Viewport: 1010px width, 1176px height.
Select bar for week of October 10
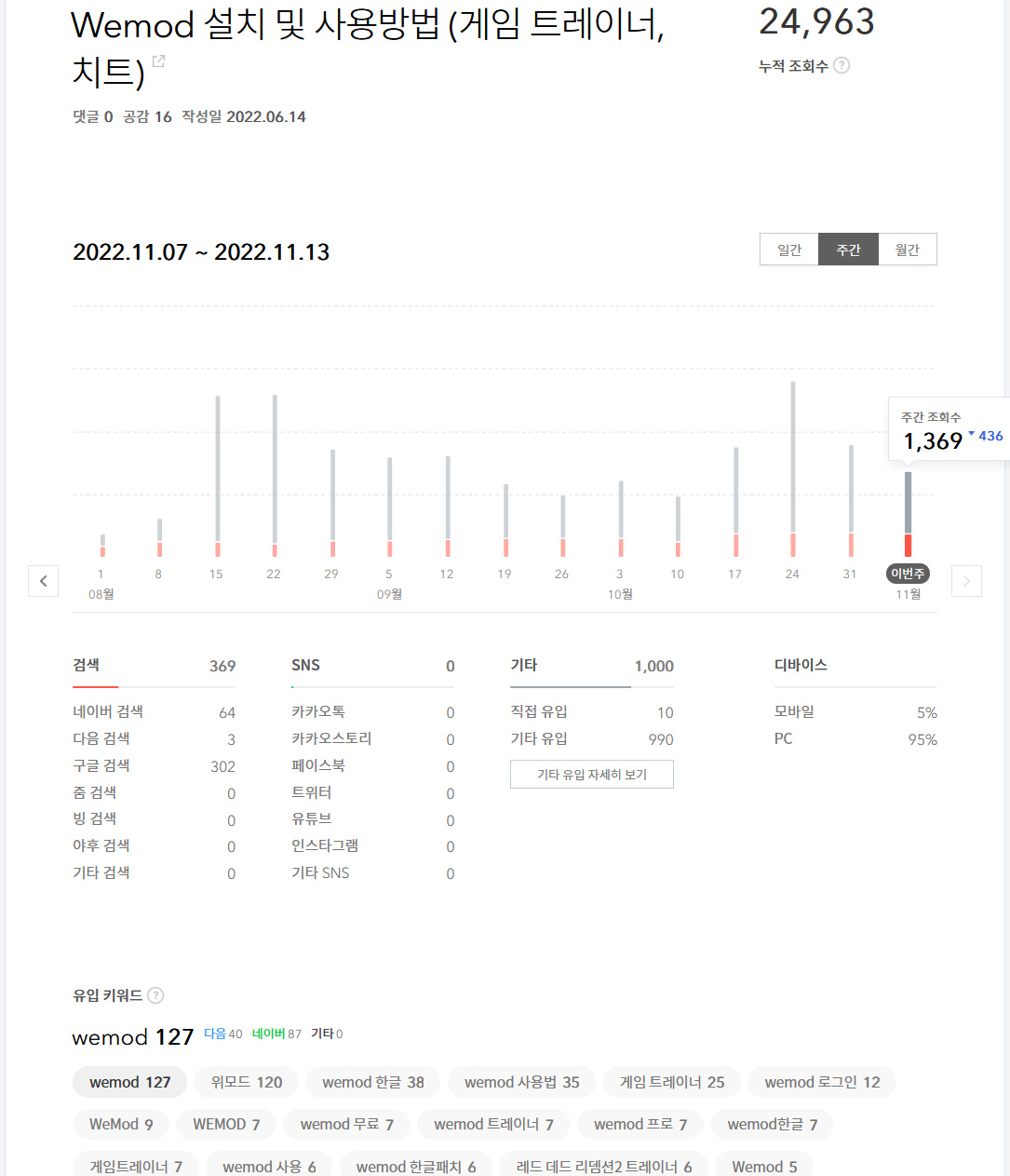click(678, 526)
